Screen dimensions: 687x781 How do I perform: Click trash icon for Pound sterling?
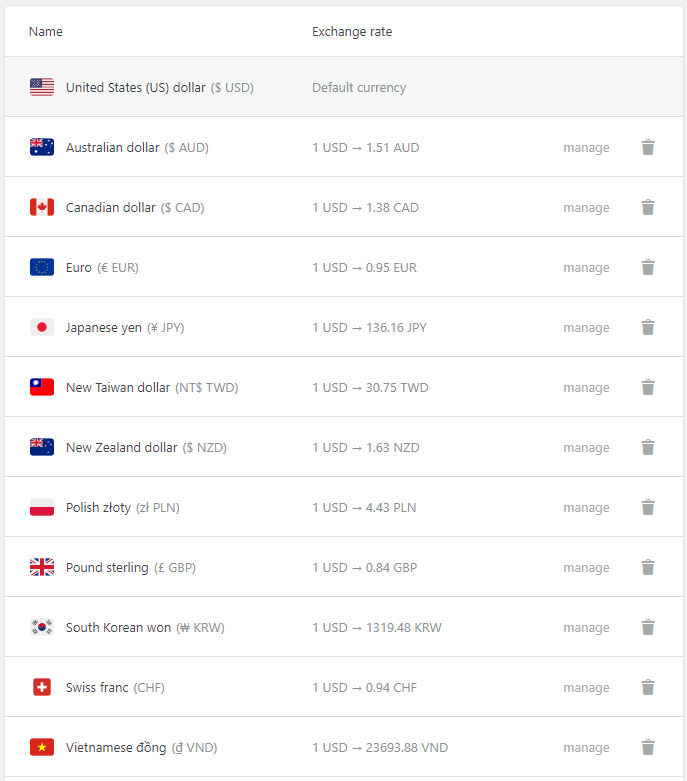(648, 567)
